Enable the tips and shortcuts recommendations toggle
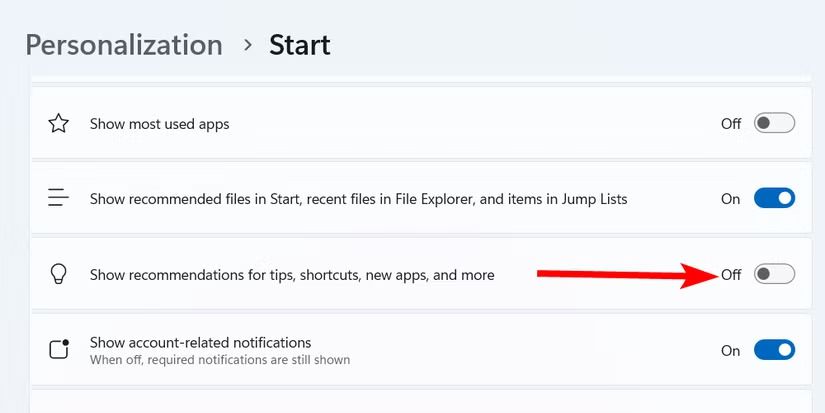This screenshot has width=825, height=413. pyautogui.click(x=774, y=274)
